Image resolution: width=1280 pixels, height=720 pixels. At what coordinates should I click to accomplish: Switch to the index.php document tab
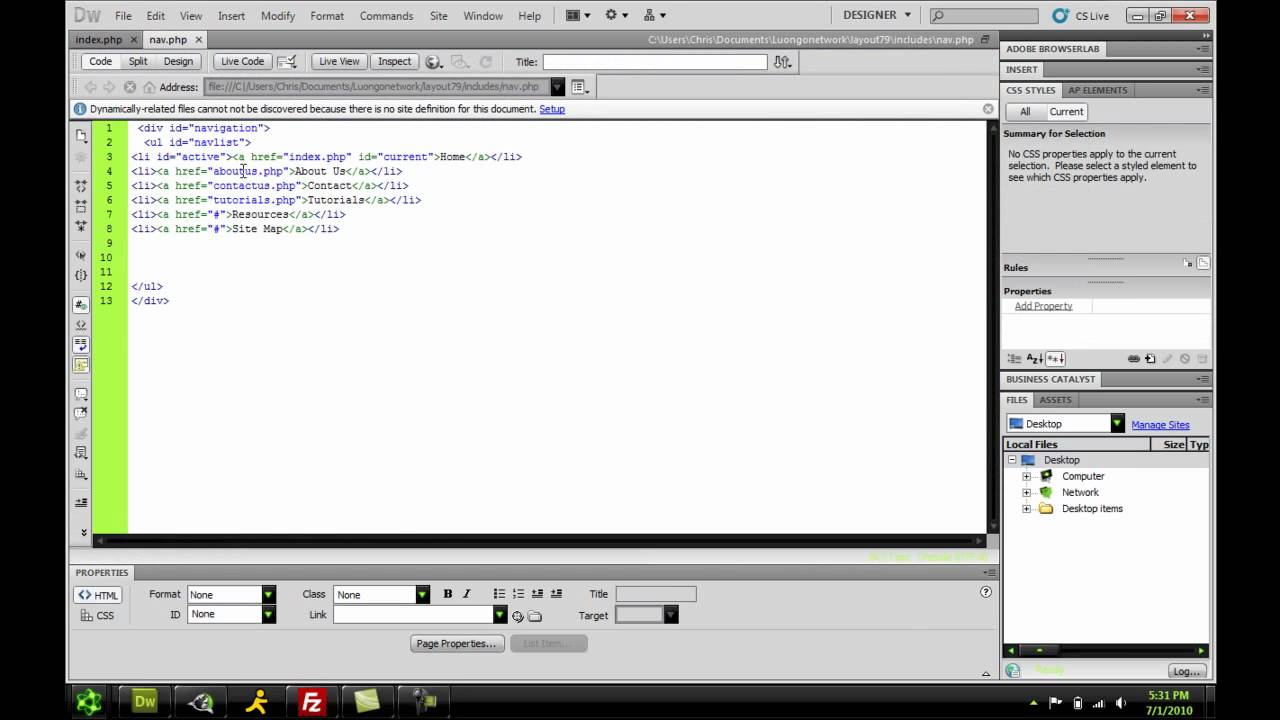[x=98, y=40]
